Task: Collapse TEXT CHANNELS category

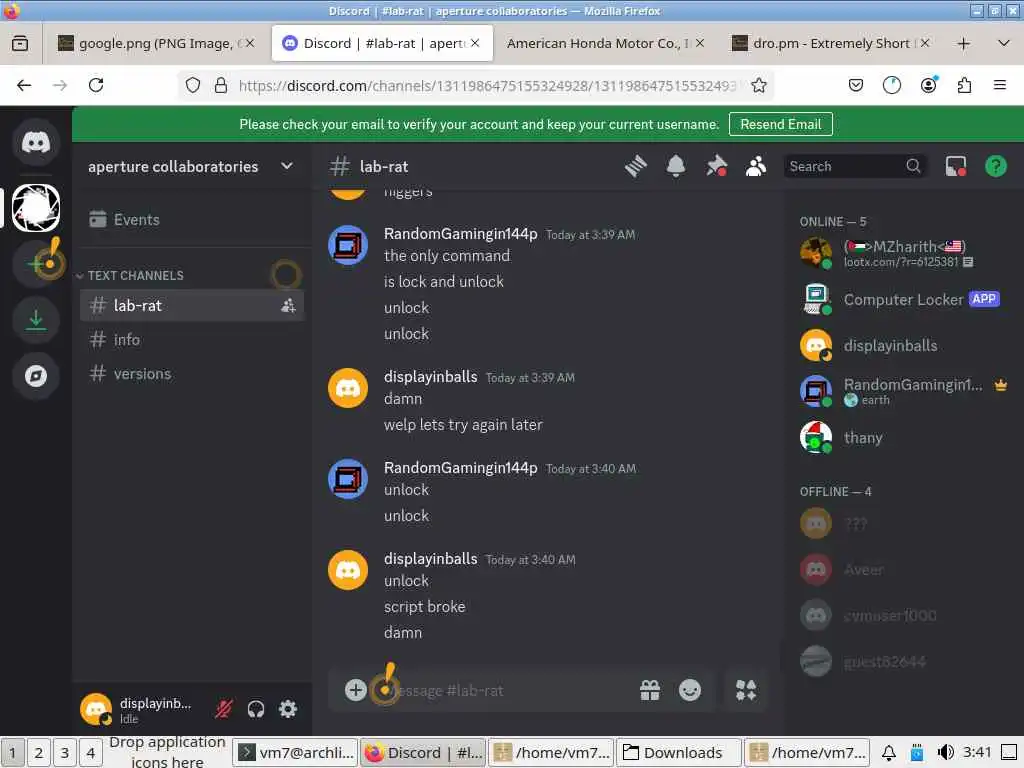Action: tap(136, 276)
